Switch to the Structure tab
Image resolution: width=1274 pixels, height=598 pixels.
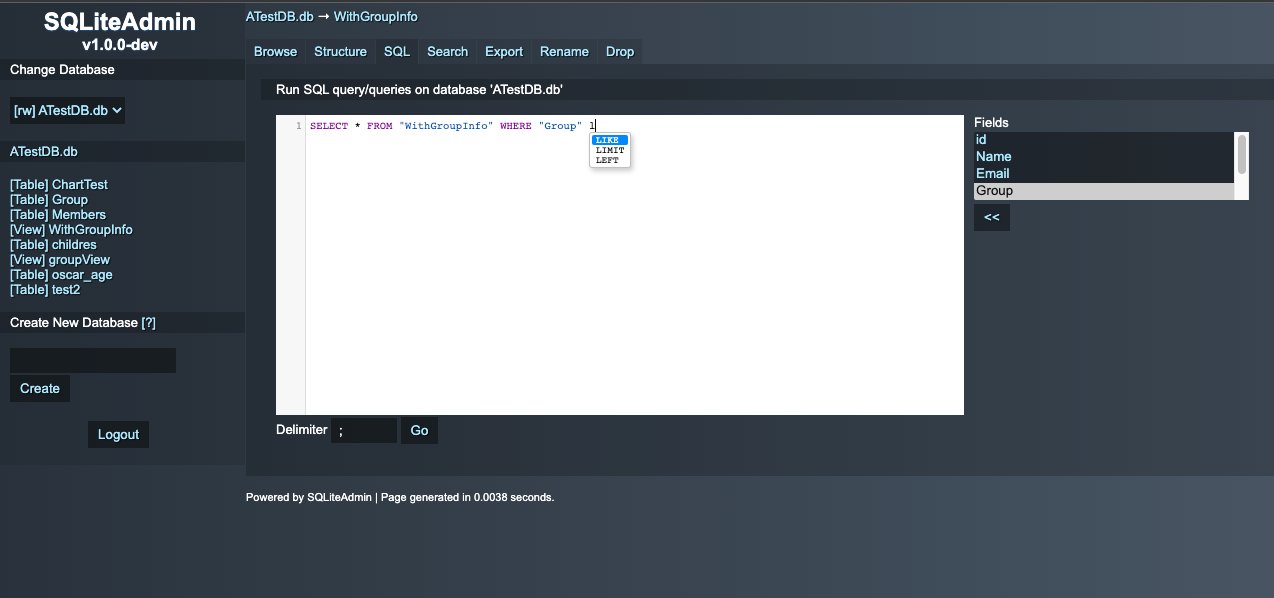340,51
